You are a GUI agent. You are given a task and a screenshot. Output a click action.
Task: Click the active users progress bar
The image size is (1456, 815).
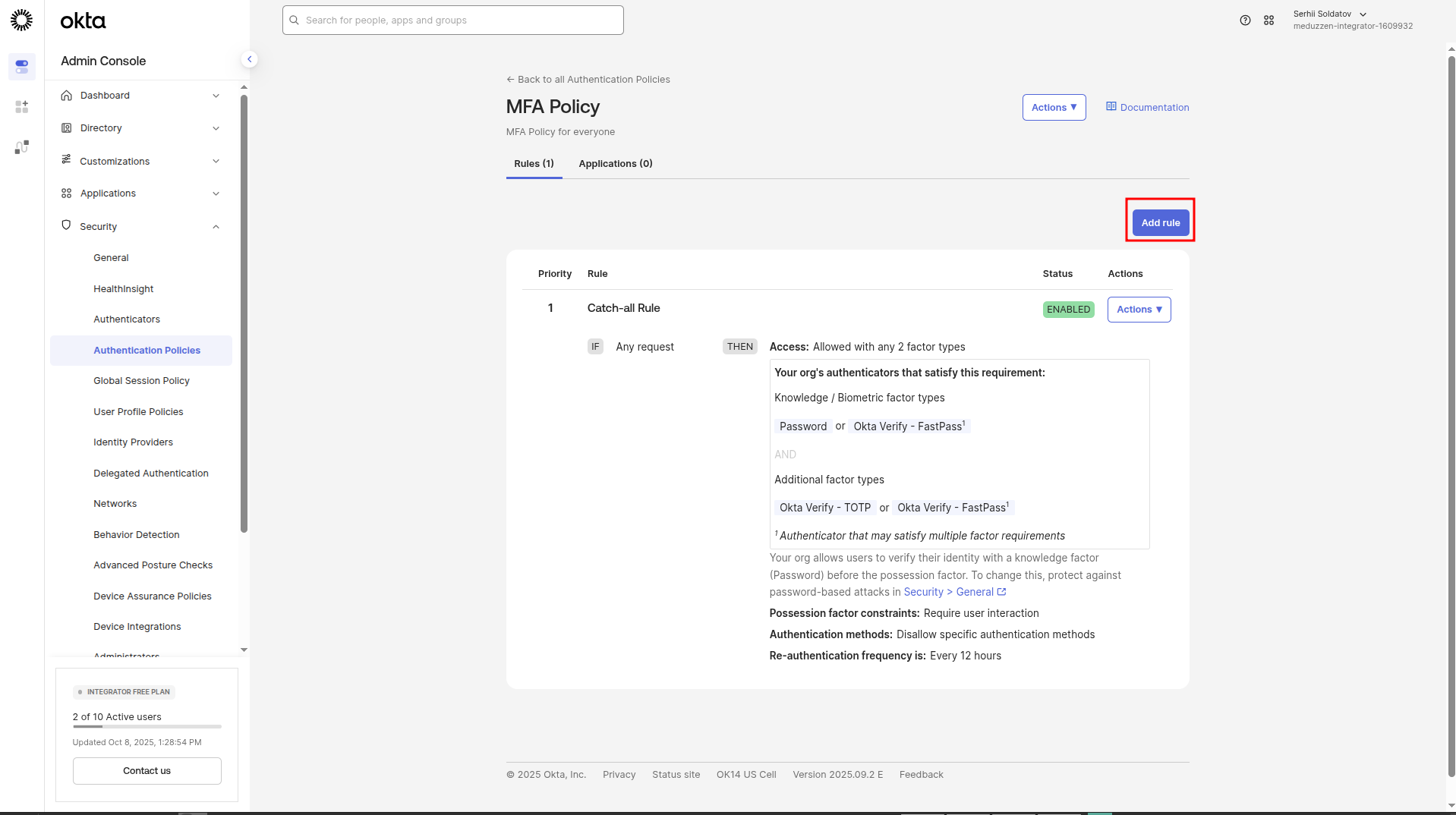147,727
